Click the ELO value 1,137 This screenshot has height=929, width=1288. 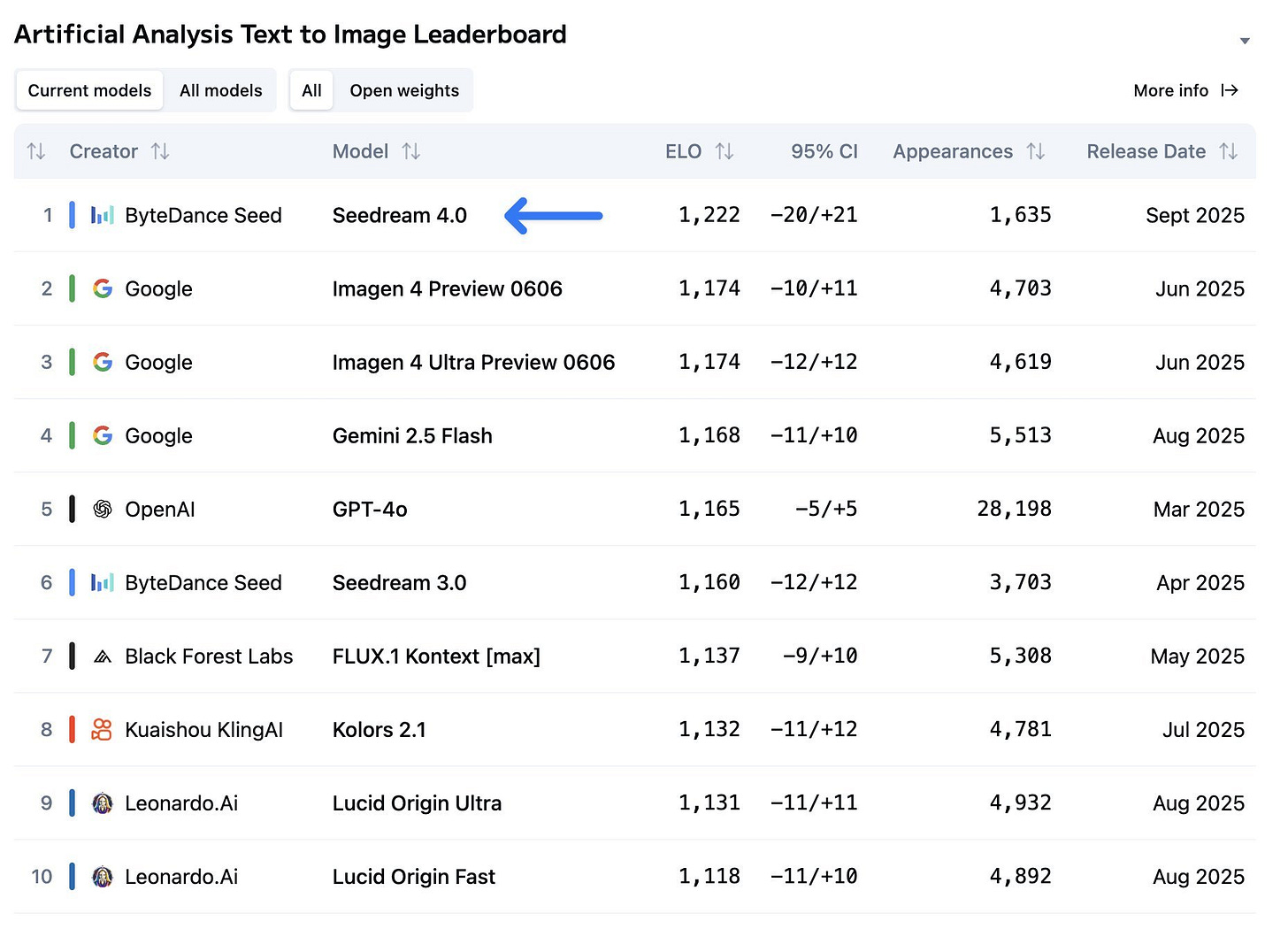709,656
